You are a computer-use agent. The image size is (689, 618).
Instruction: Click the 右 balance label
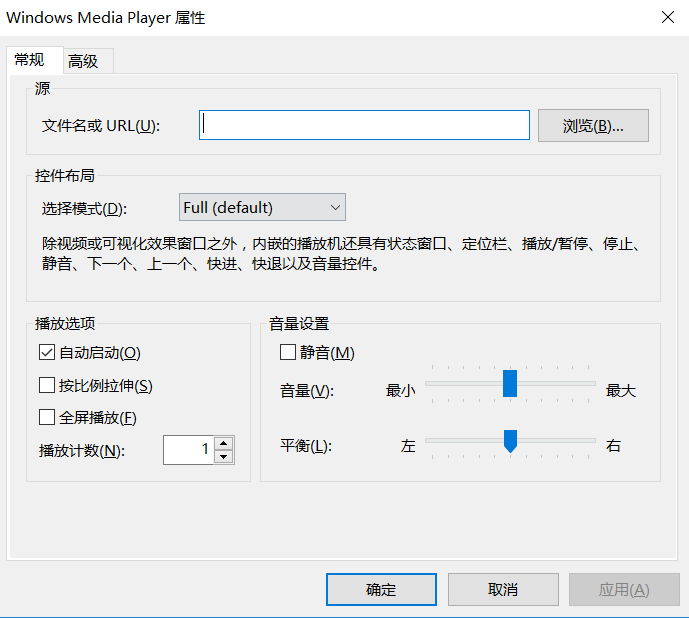pyautogui.click(x=613, y=446)
